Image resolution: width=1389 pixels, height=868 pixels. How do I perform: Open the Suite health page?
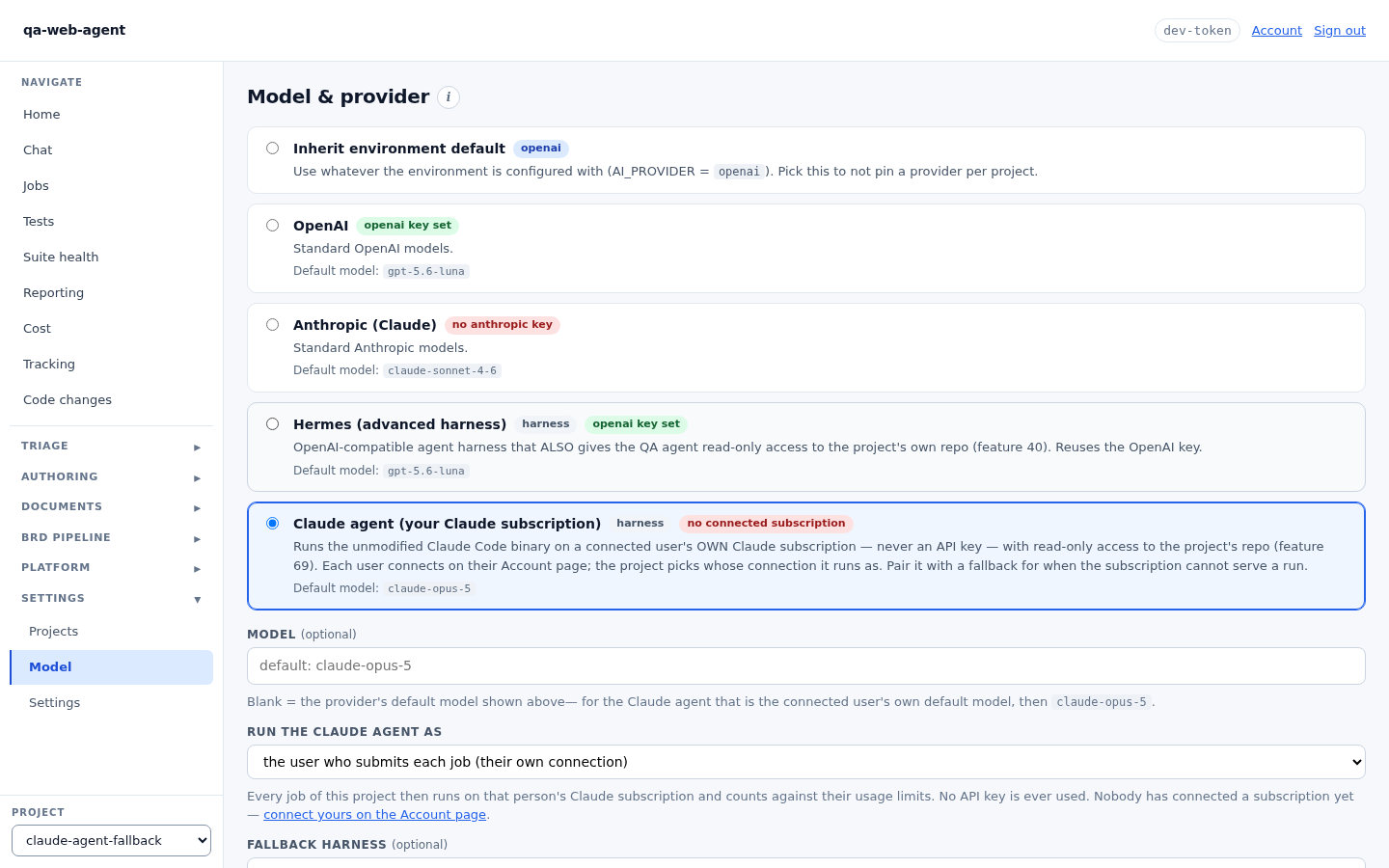pos(111,258)
